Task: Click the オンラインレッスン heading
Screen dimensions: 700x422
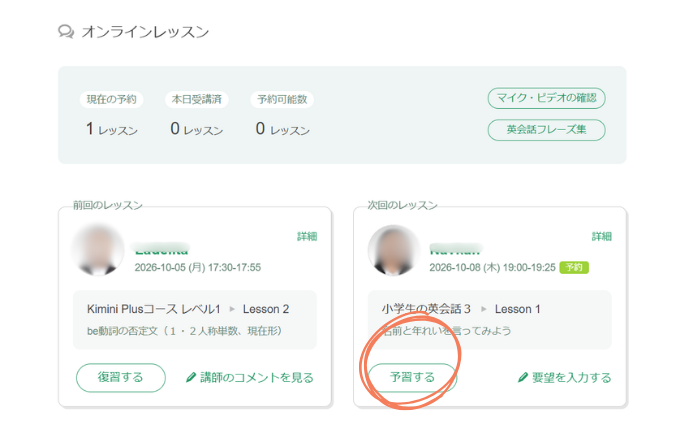Action: pyautogui.click(x=145, y=32)
